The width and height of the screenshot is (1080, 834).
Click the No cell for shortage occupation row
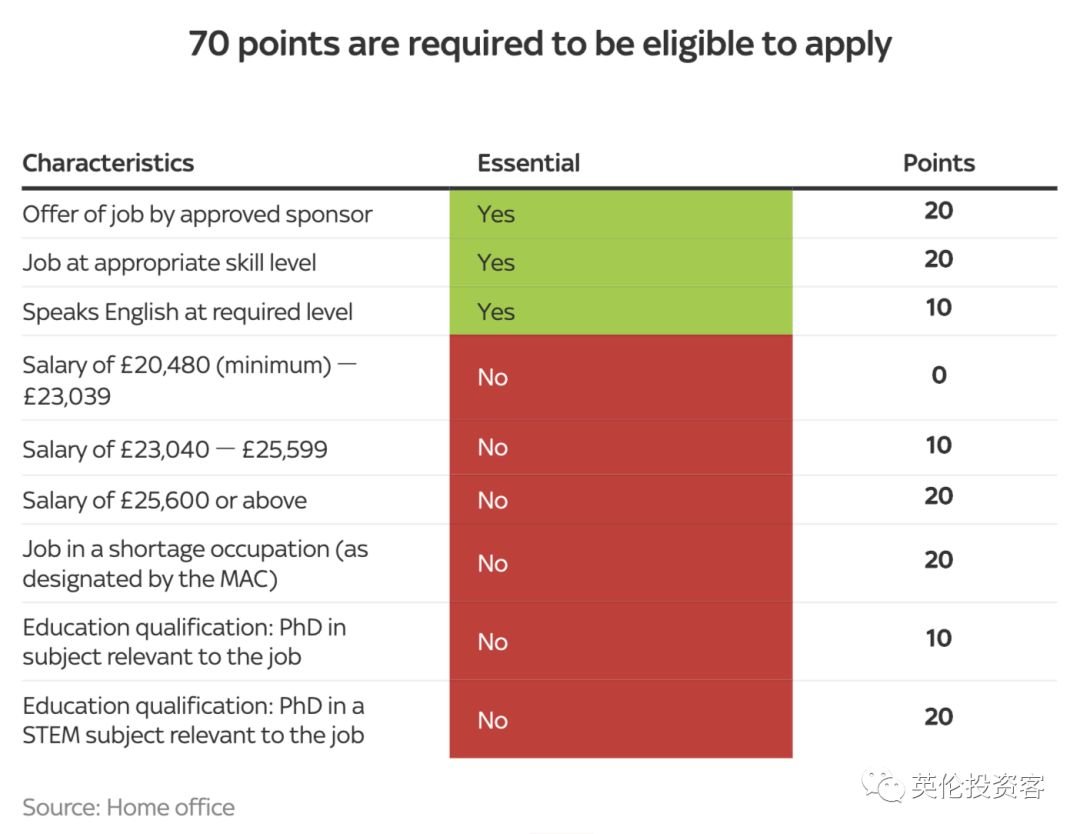click(x=621, y=563)
